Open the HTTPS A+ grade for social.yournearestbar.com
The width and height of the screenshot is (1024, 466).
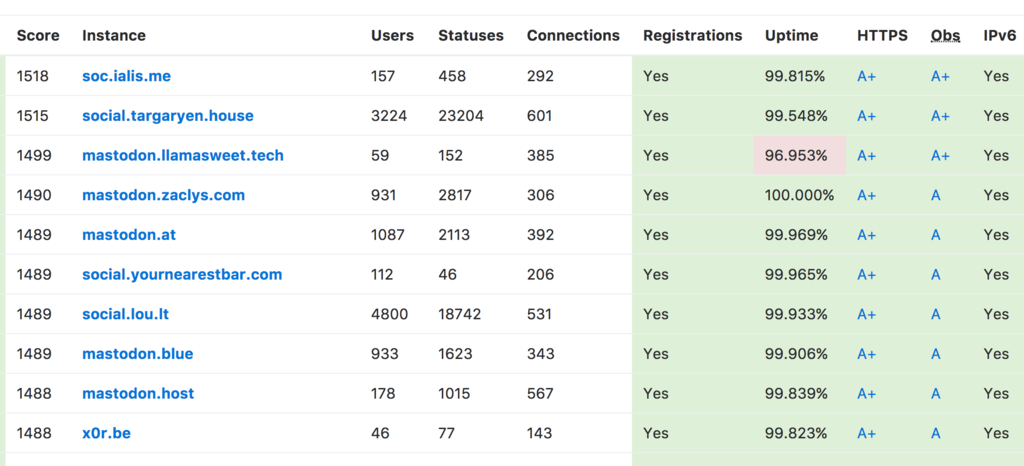pos(867,275)
